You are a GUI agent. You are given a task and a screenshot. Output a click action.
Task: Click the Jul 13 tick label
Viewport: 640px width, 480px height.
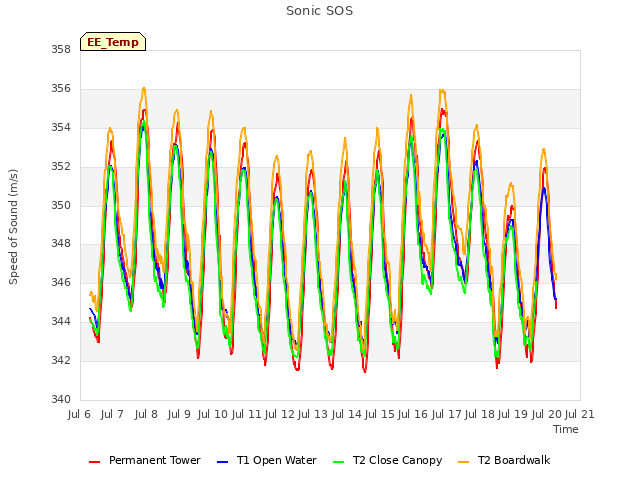pos(313,414)
